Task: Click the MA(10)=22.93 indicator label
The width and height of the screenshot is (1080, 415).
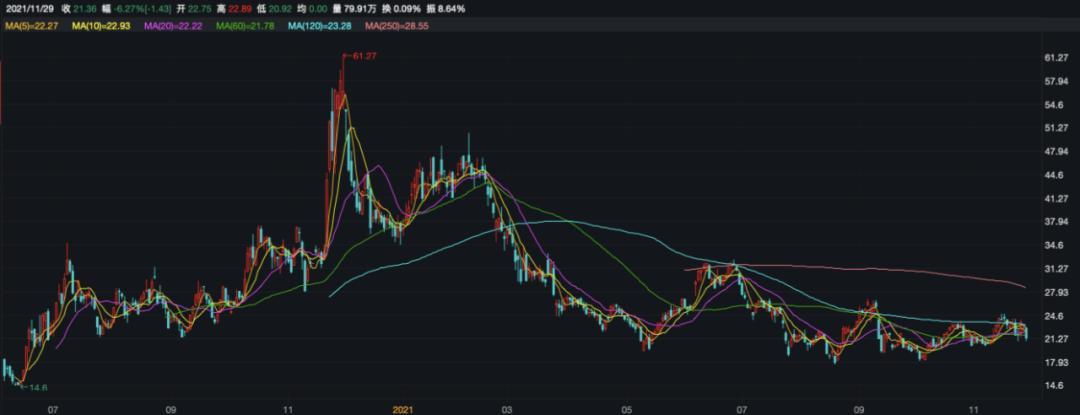Action: tap(101, 26)
